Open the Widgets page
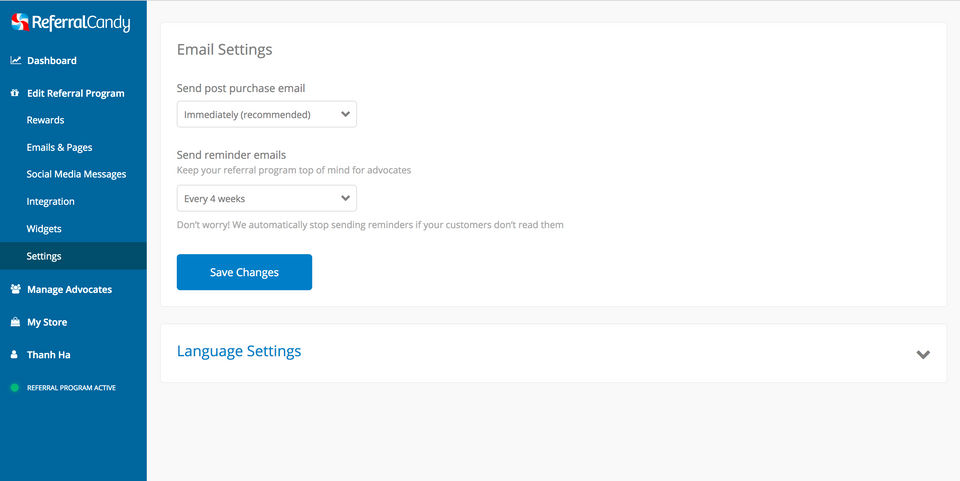The image size is (960, 481). pos(44,229)
